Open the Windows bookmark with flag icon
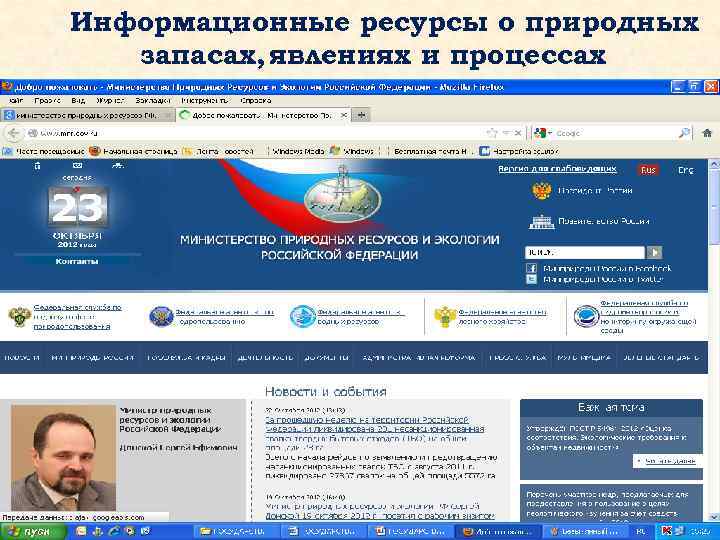 [352, 151]
